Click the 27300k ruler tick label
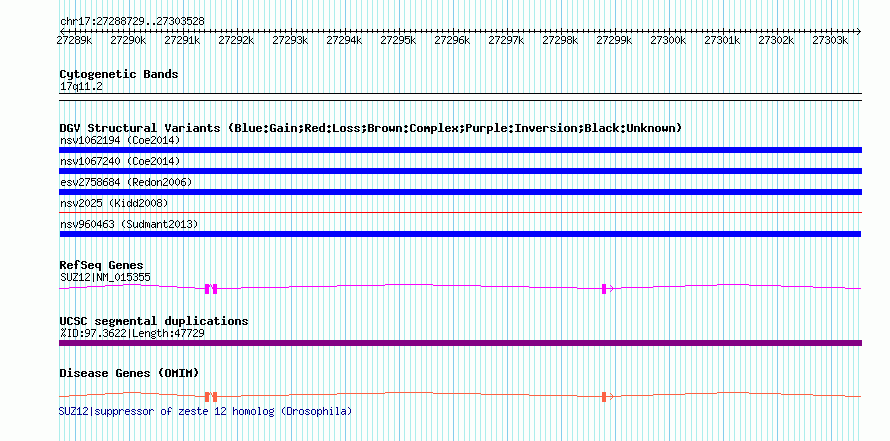The height and width of the screenshot is (441, 890). (668, 40)
